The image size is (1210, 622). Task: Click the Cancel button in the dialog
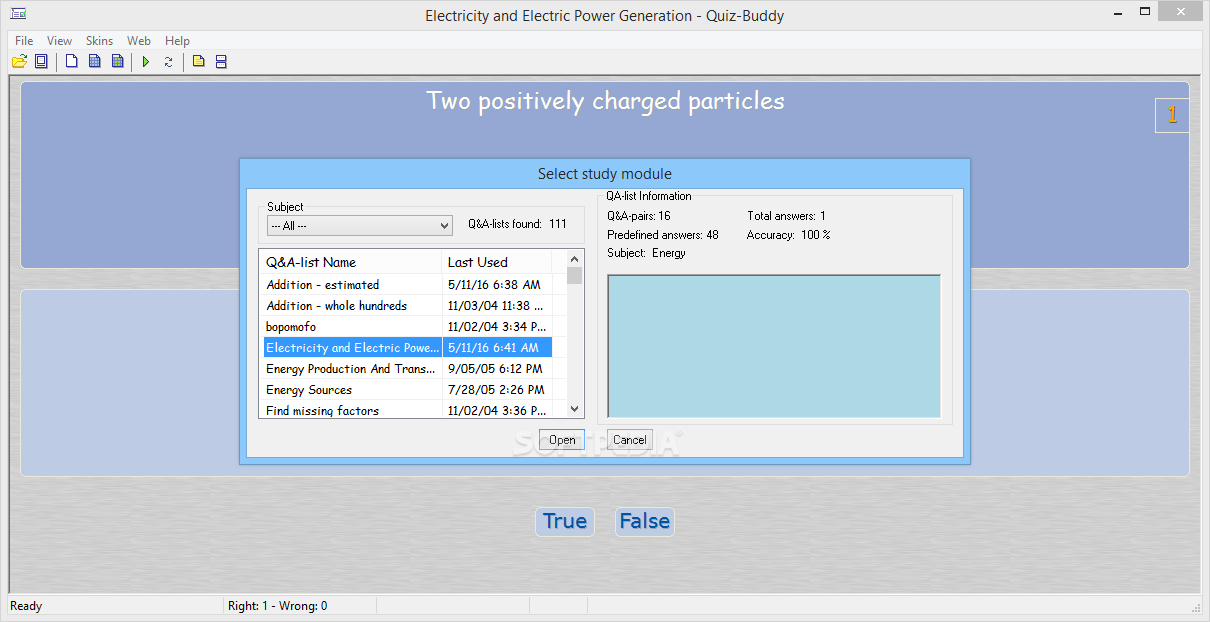(x=630, y=440)
